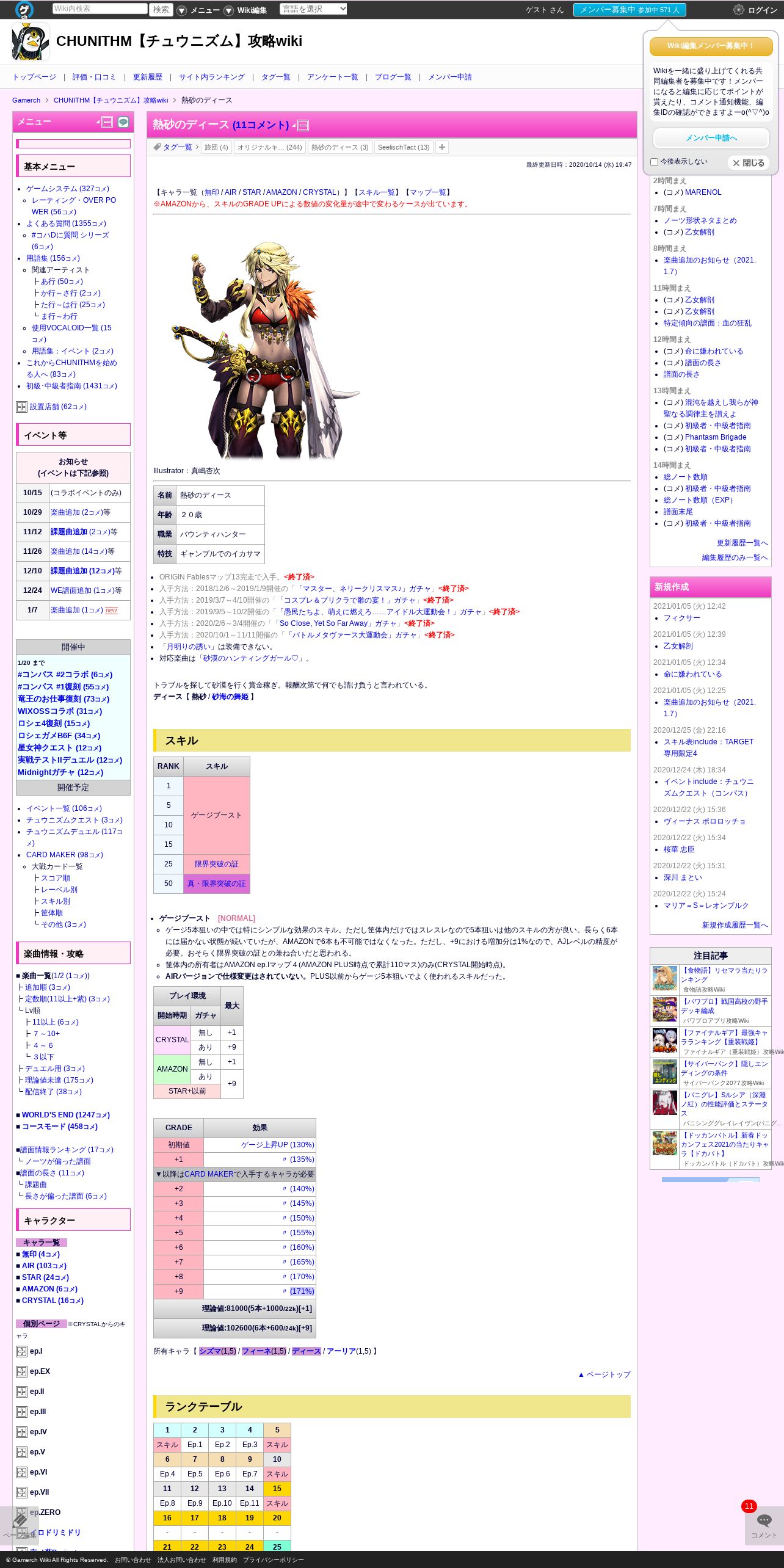Open 評価・口コミ navigation item
784x1568 pixels.
pos(94,77)
